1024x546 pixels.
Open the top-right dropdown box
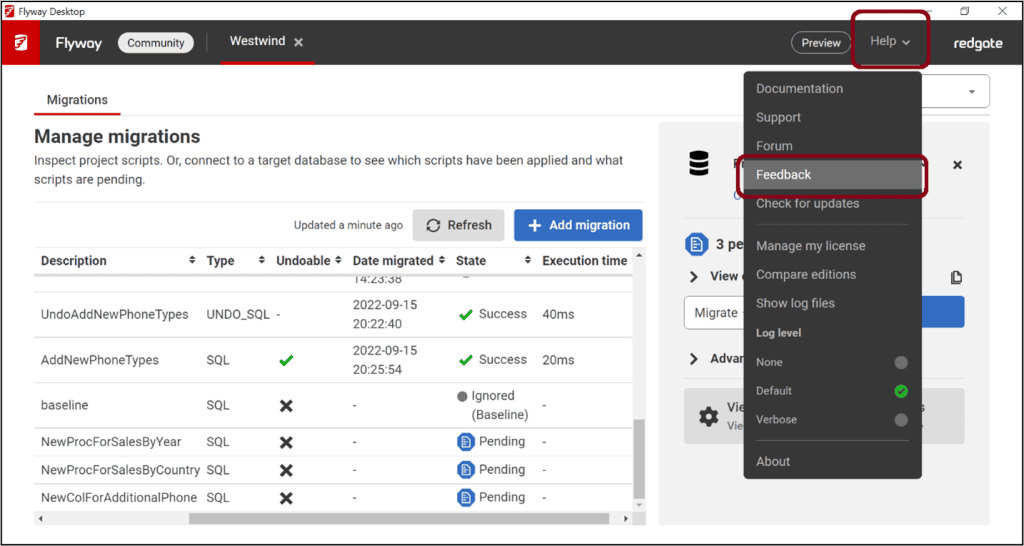point(971,92)
